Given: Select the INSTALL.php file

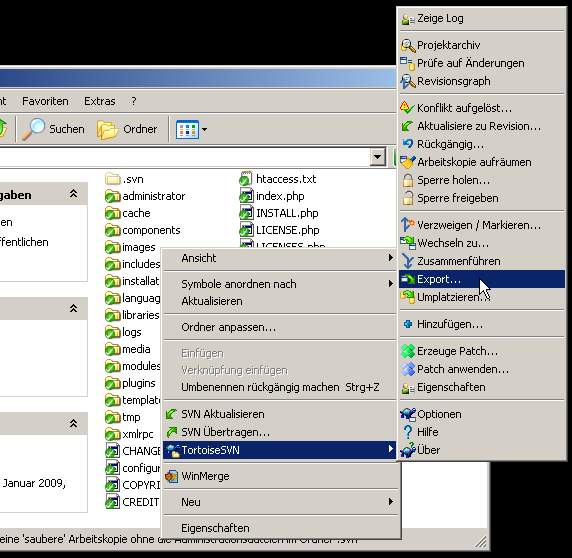Looking at the screenshot, I should coord(279,213).
